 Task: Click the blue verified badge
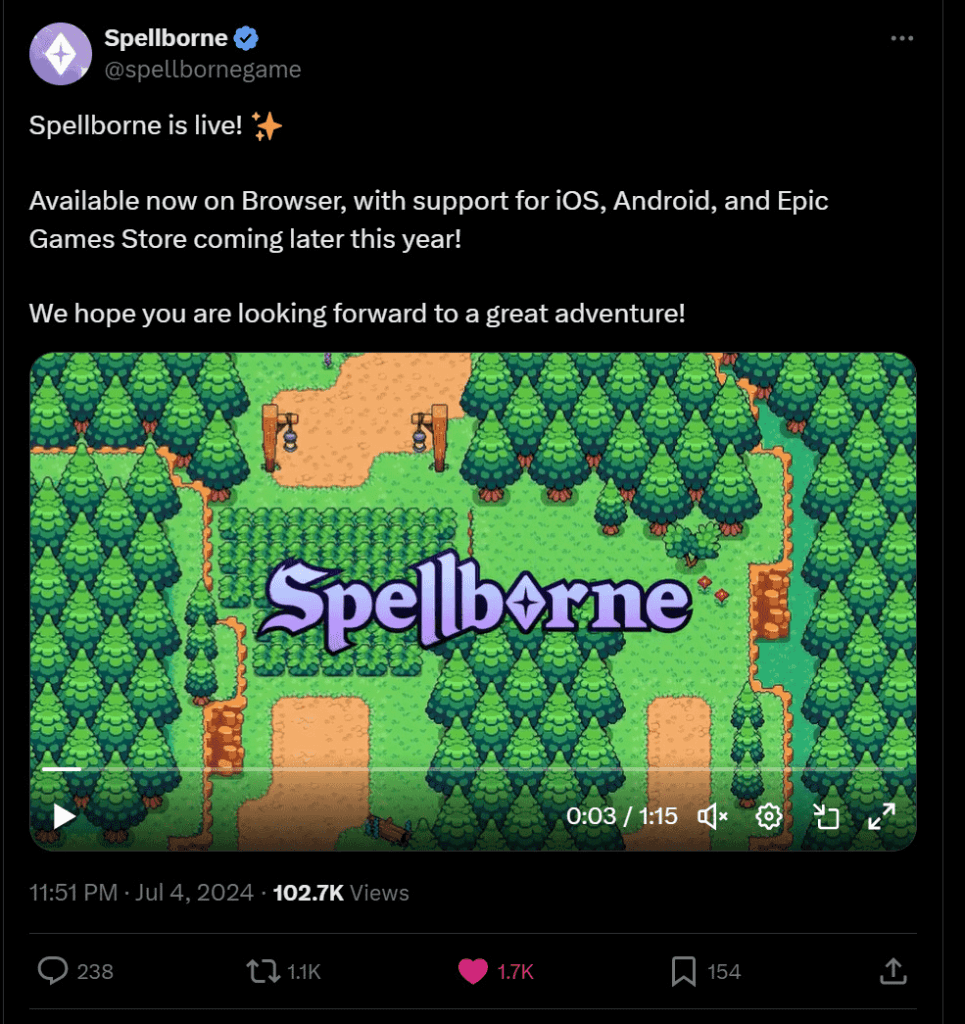(246, 39)
